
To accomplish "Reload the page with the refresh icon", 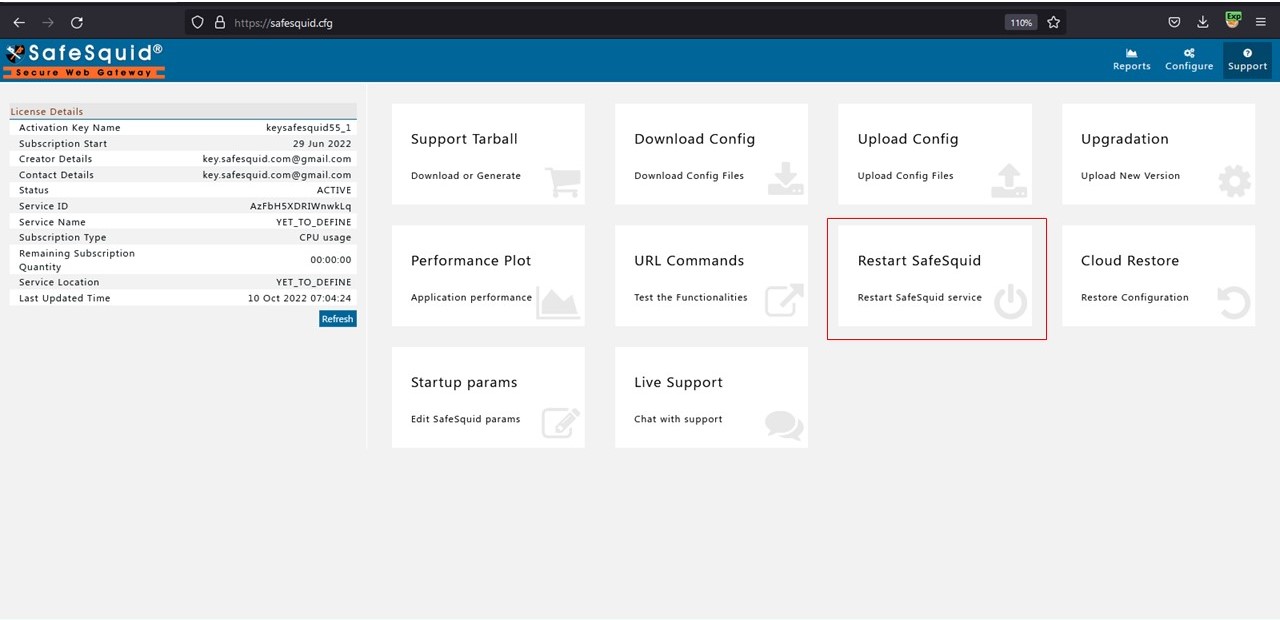I will click(77, 22).
